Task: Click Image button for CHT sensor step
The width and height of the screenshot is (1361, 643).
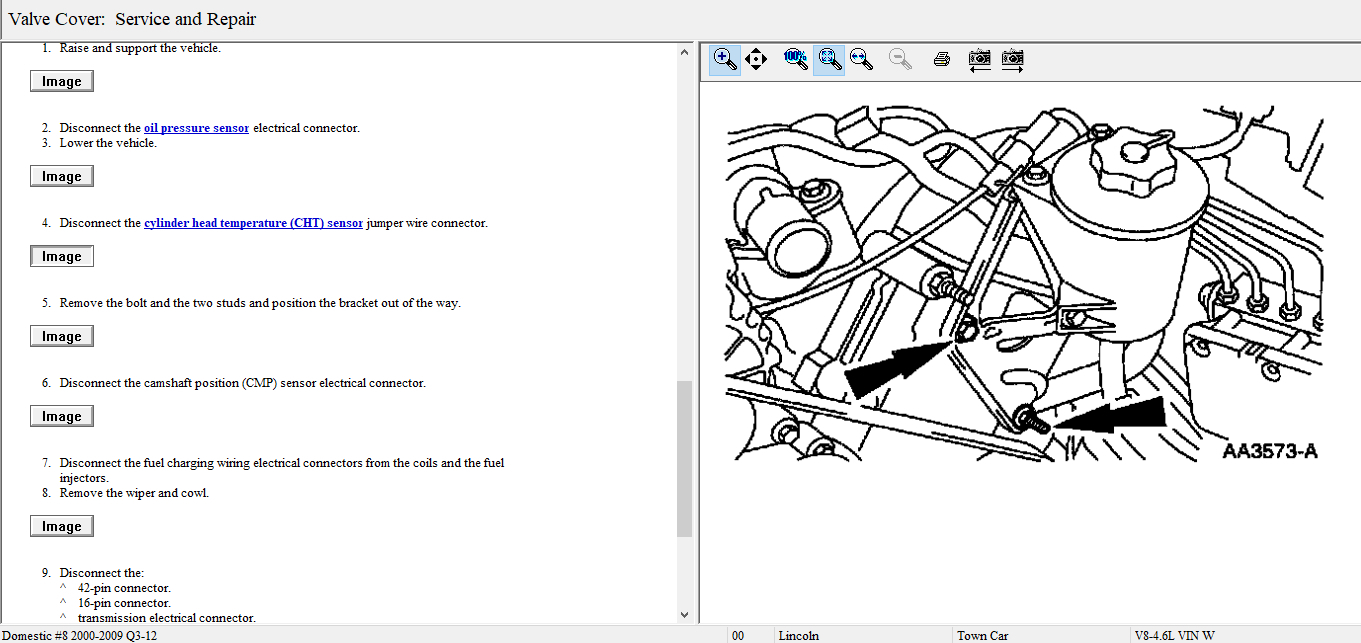Action: click(62, 257)
